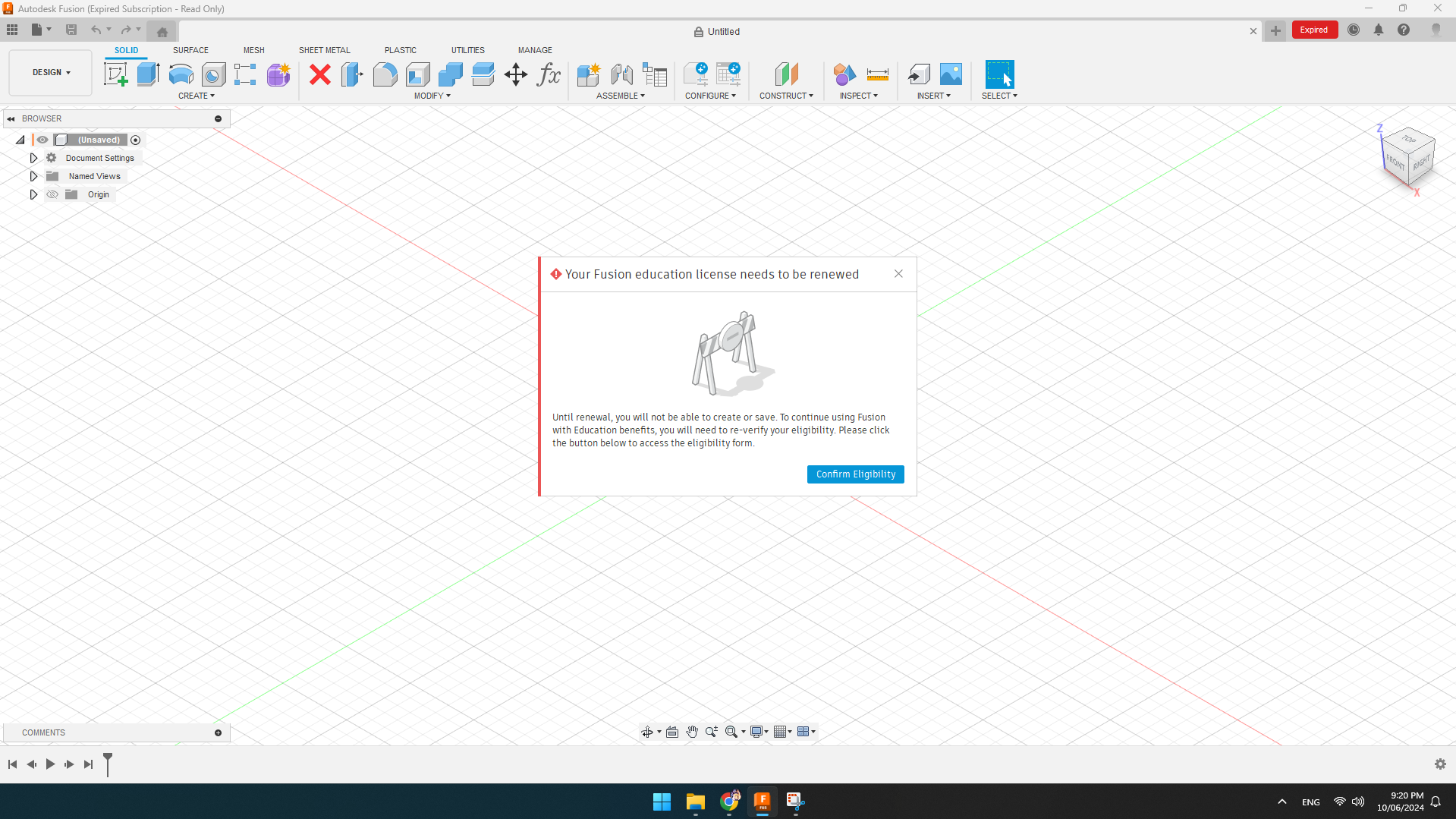The height and width of the screenshot is (819, 1456).
Task: Open the CREATE dropdown menu
Action: 197,96
